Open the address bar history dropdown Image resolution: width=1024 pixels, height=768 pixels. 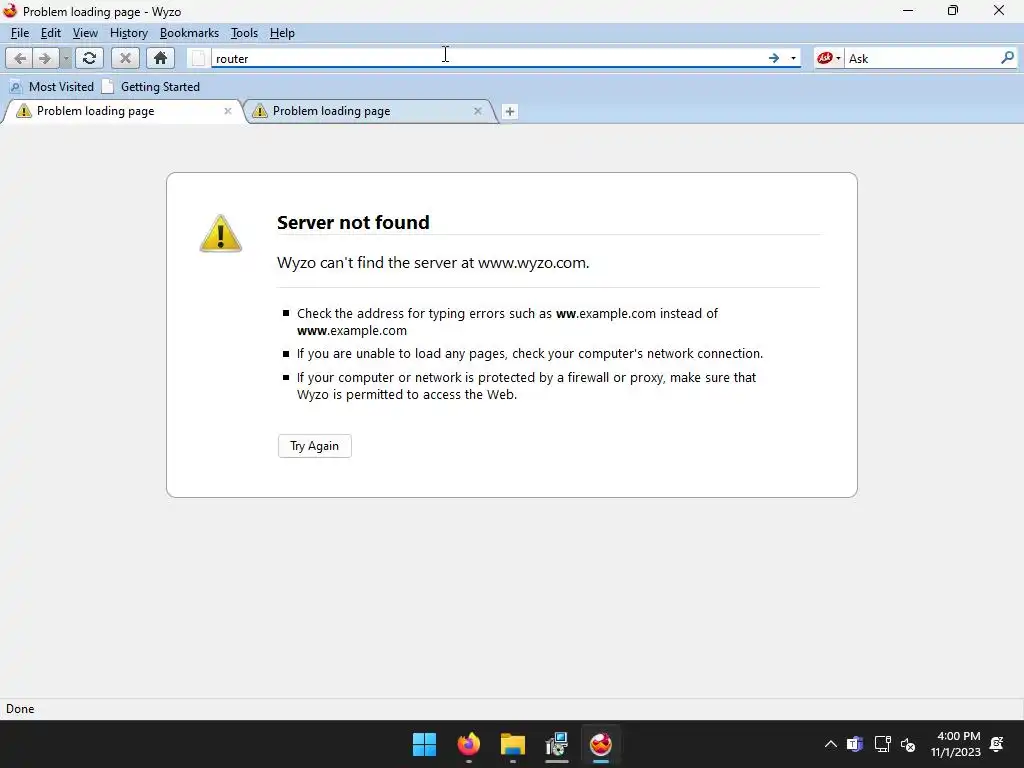[793, 58]
